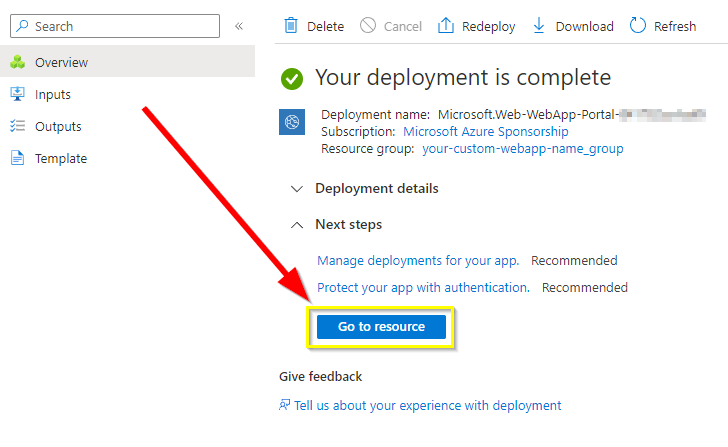Click the Delete toolbar label
This screenshot has width=728, height=447.
(325, 26)
